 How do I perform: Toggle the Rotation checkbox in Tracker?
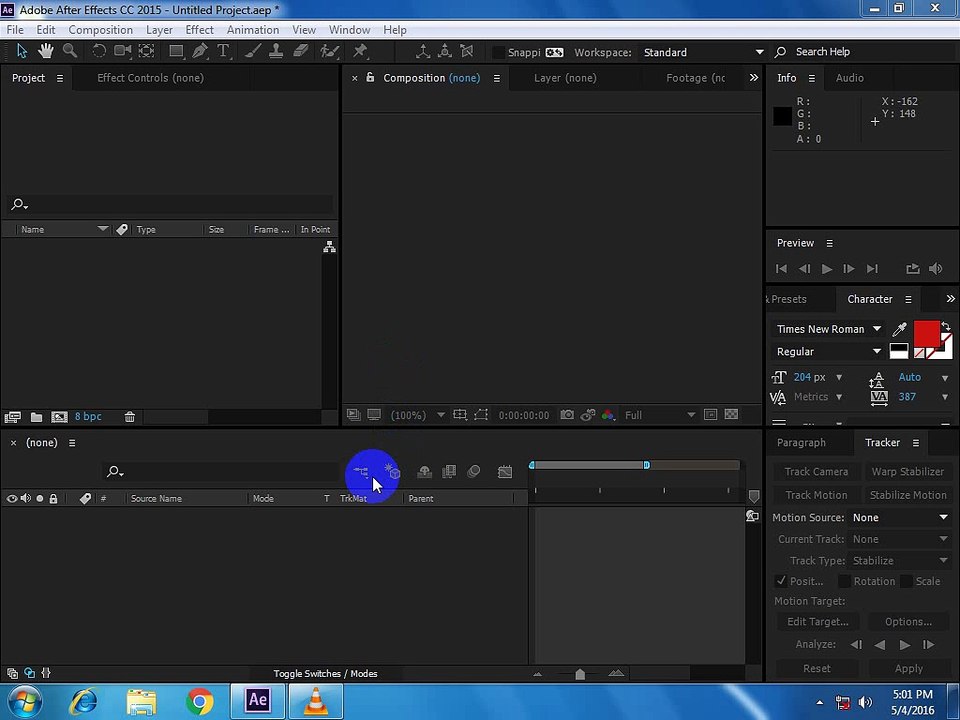844,580
